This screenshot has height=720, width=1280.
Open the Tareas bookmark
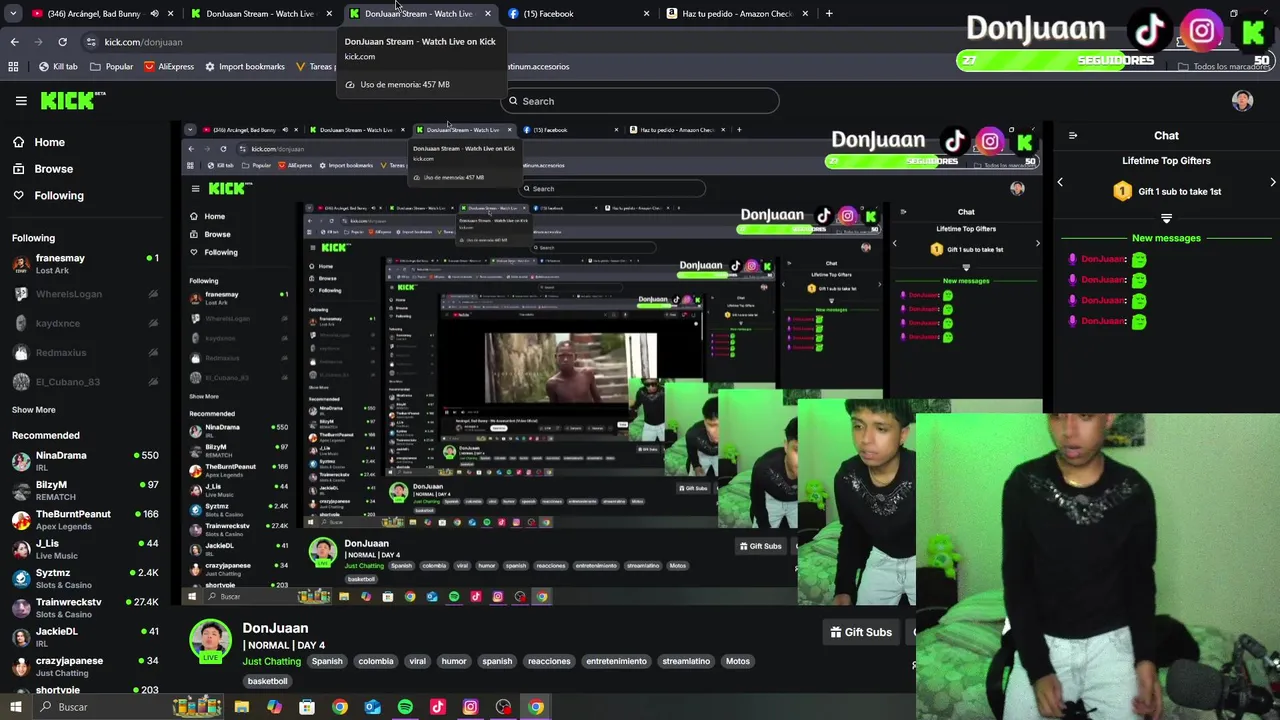[x=315, y=67]
